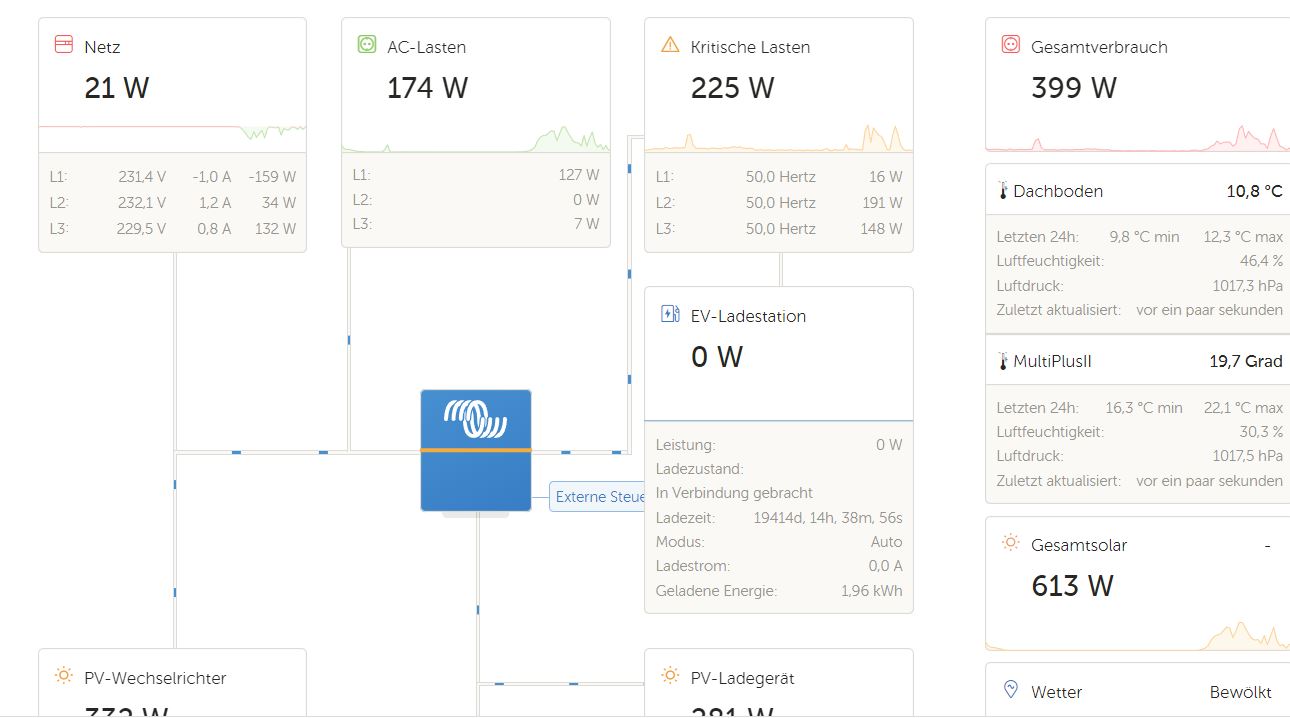This screenshot has height=718, width=1290.
Task: Click the Netz grid meter icon
Action: (x=63, y=45)
